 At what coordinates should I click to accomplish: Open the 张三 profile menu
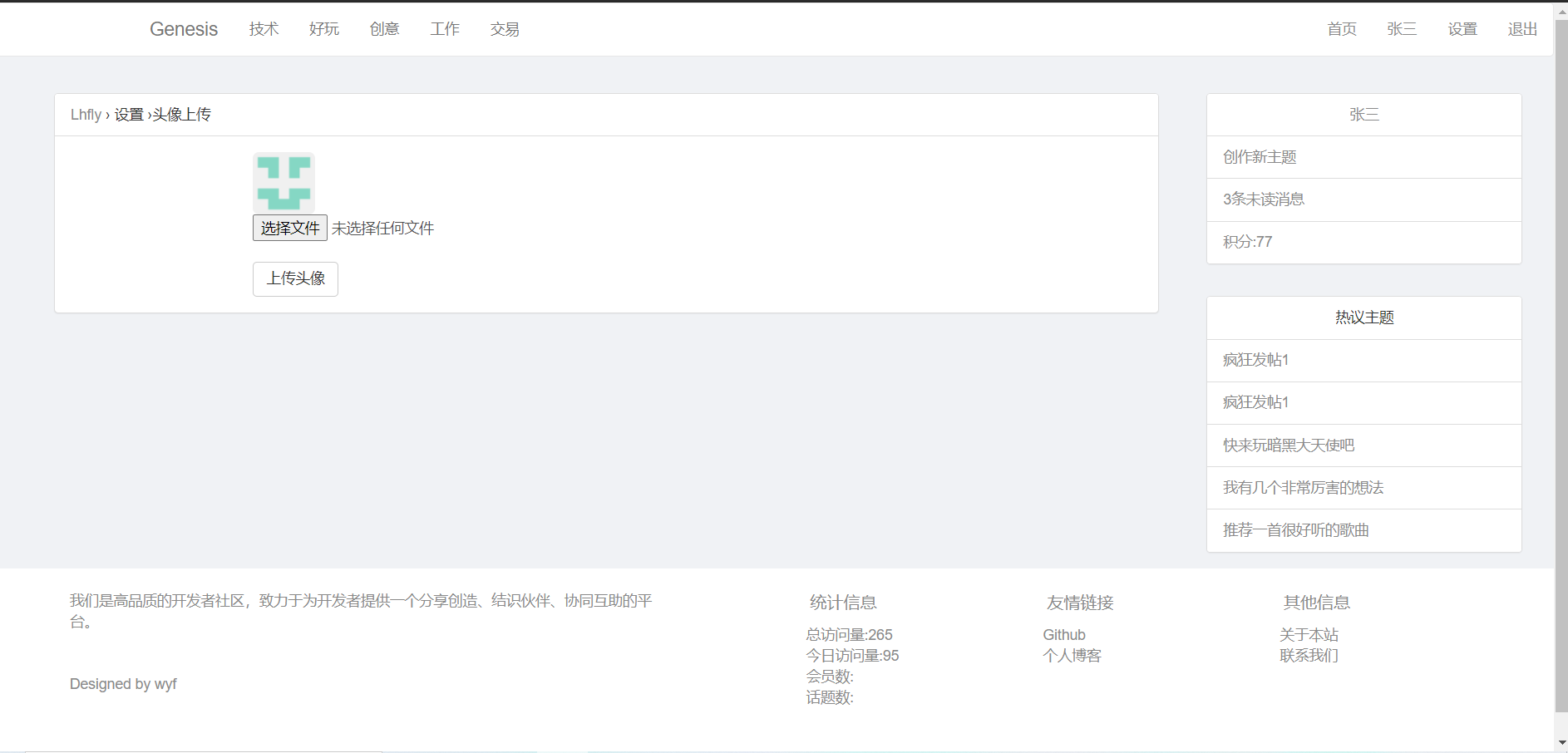(1402, 29)
